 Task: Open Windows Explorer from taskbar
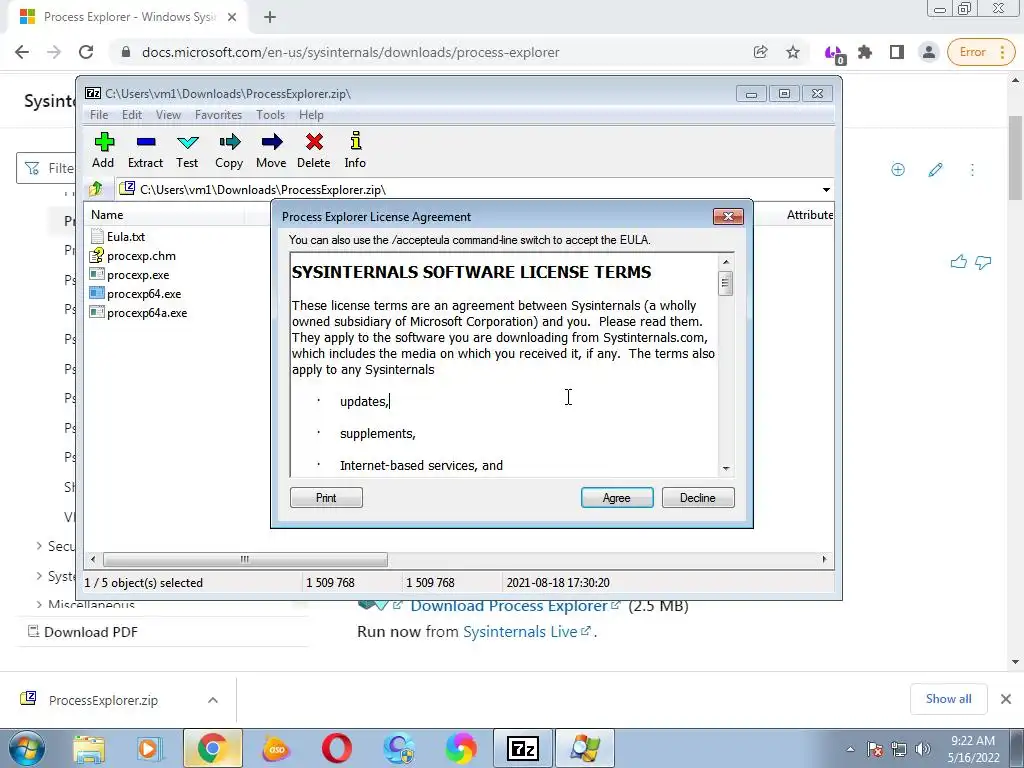coord(89,748)
